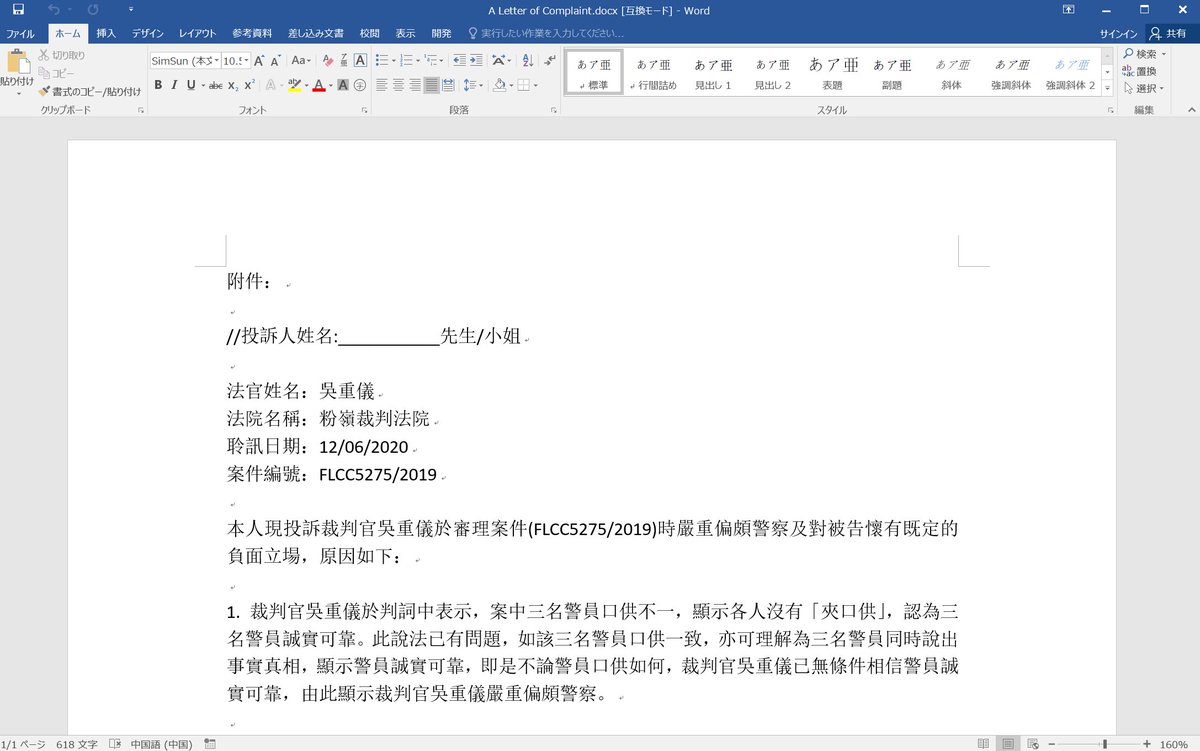The height and width of the screenshot is (751, 1200).
Task: Click the Paste (貼り付け) clipboard icon
Action: click(x=18, y=62)
